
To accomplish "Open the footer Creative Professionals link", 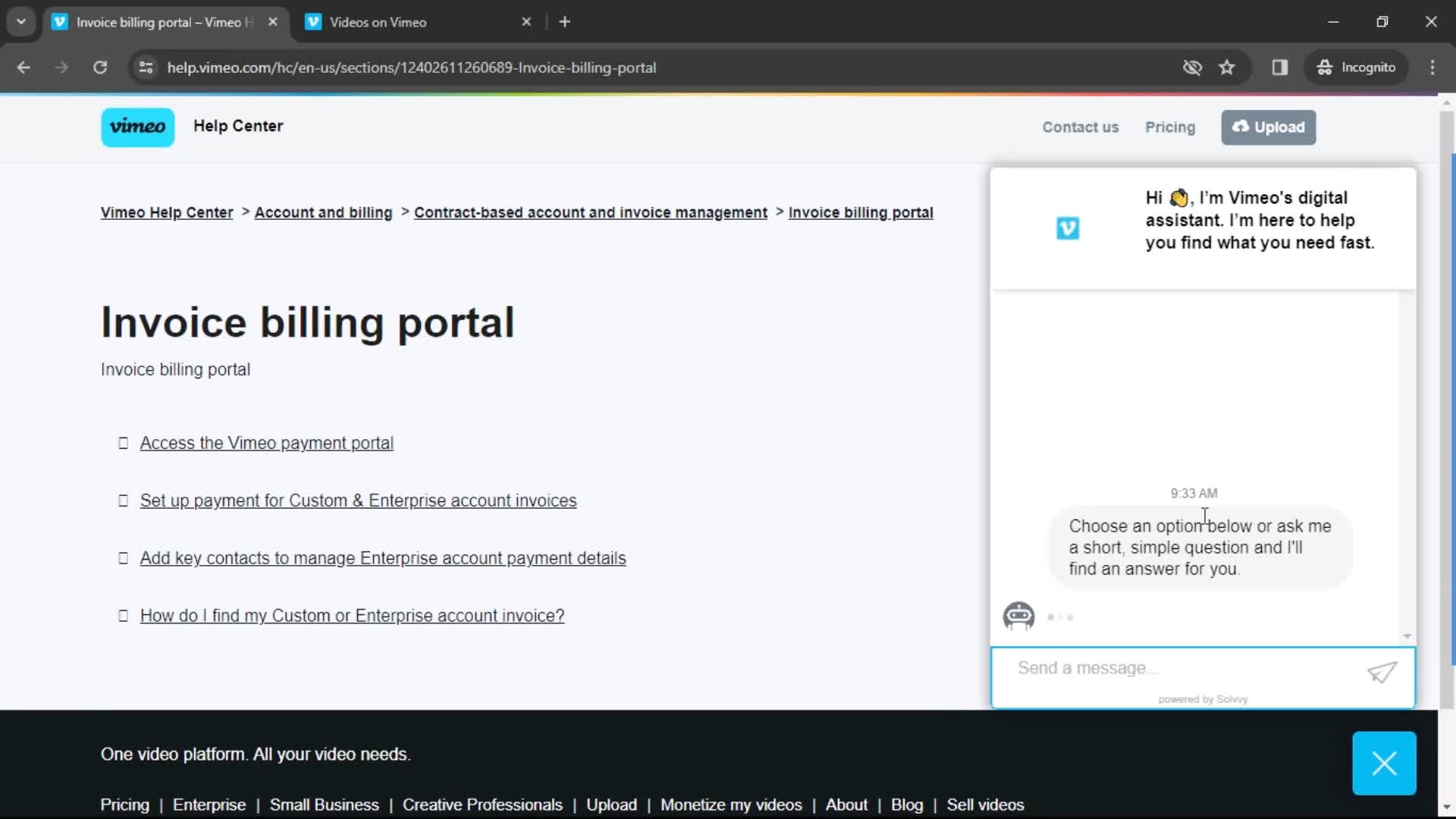I will 482,805.
